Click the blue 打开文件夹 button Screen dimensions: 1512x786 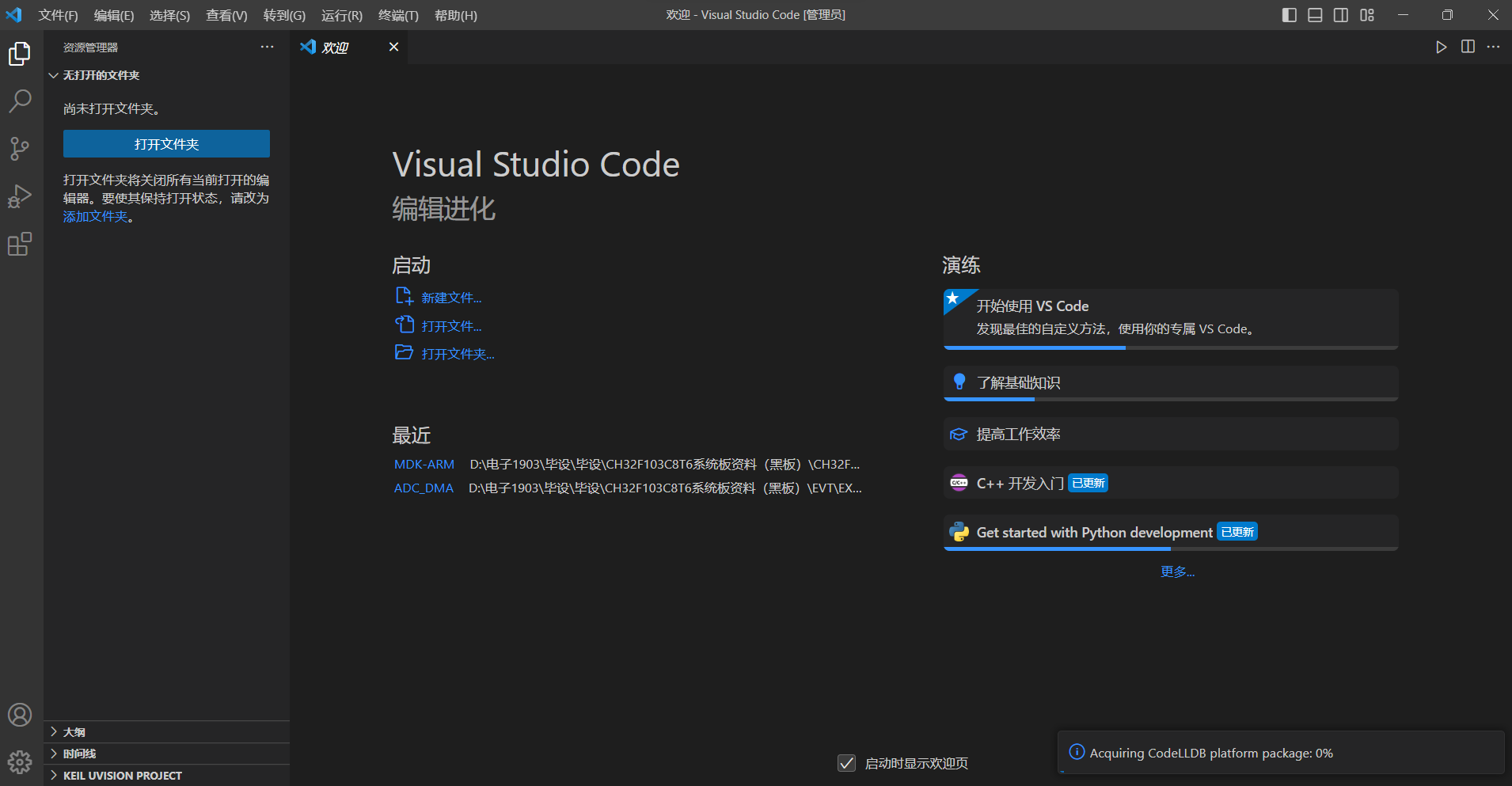tap(166, 144)
